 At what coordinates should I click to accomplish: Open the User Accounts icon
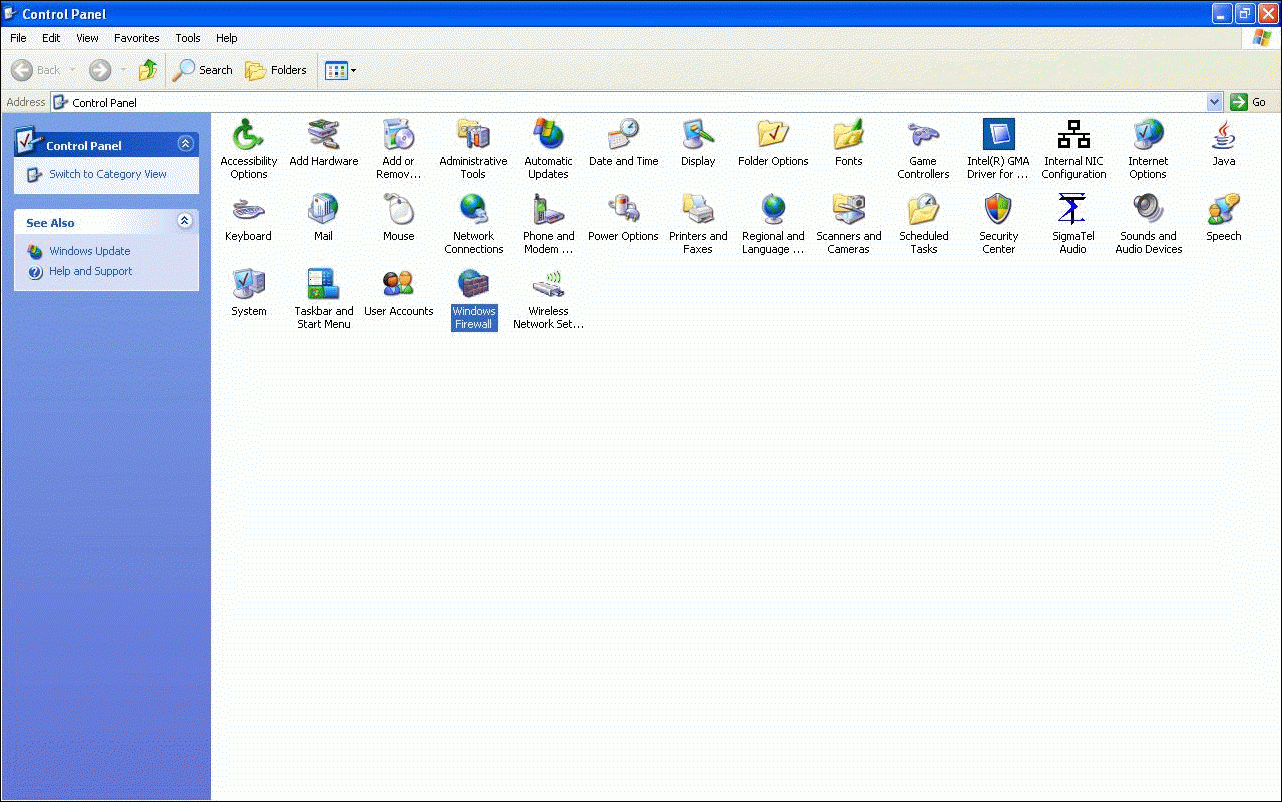tap(398, 285)
